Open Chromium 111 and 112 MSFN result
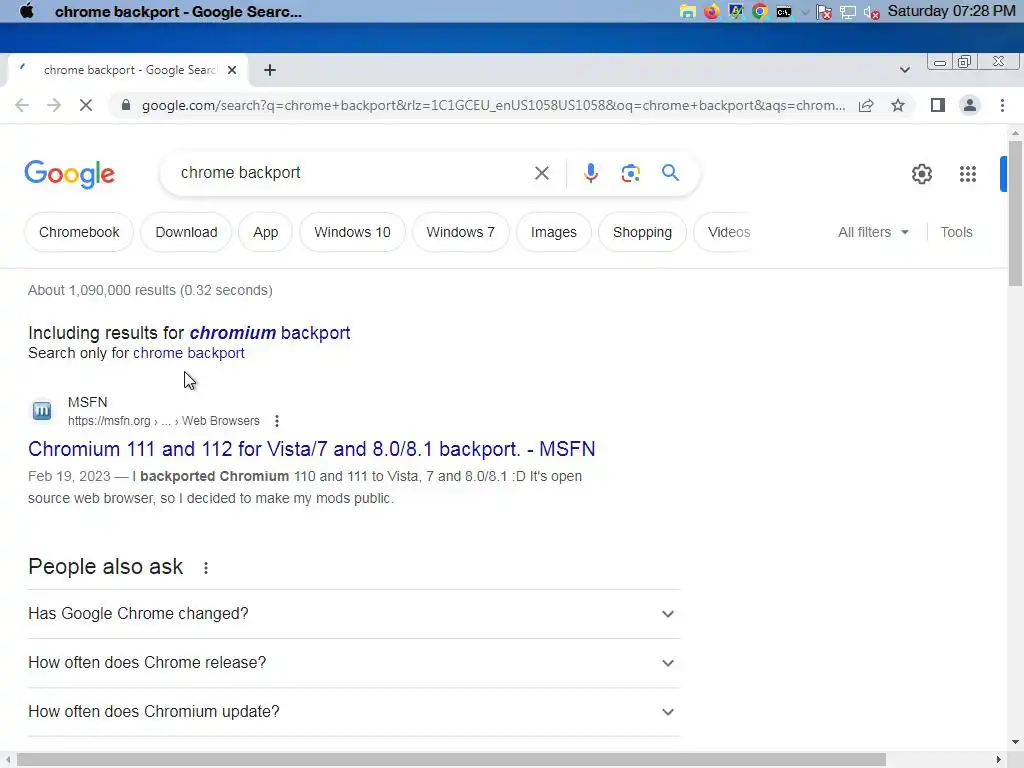Screen dimensions: 1024x768 (312, 449)
